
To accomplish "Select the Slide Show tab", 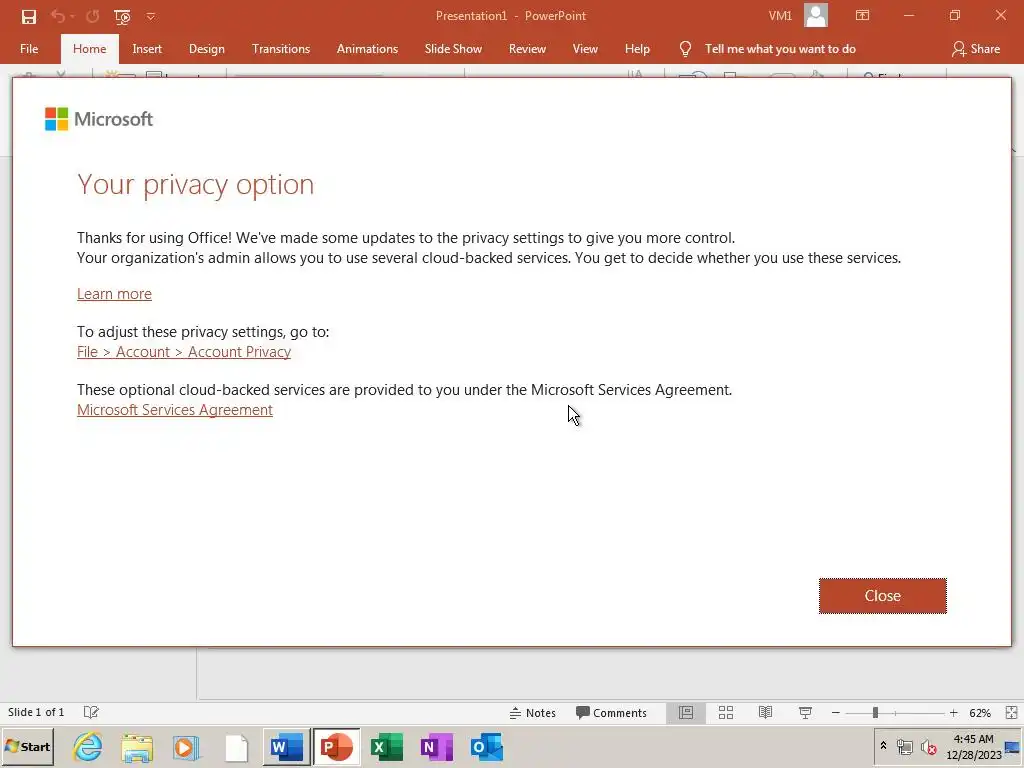I will point(453,49).
